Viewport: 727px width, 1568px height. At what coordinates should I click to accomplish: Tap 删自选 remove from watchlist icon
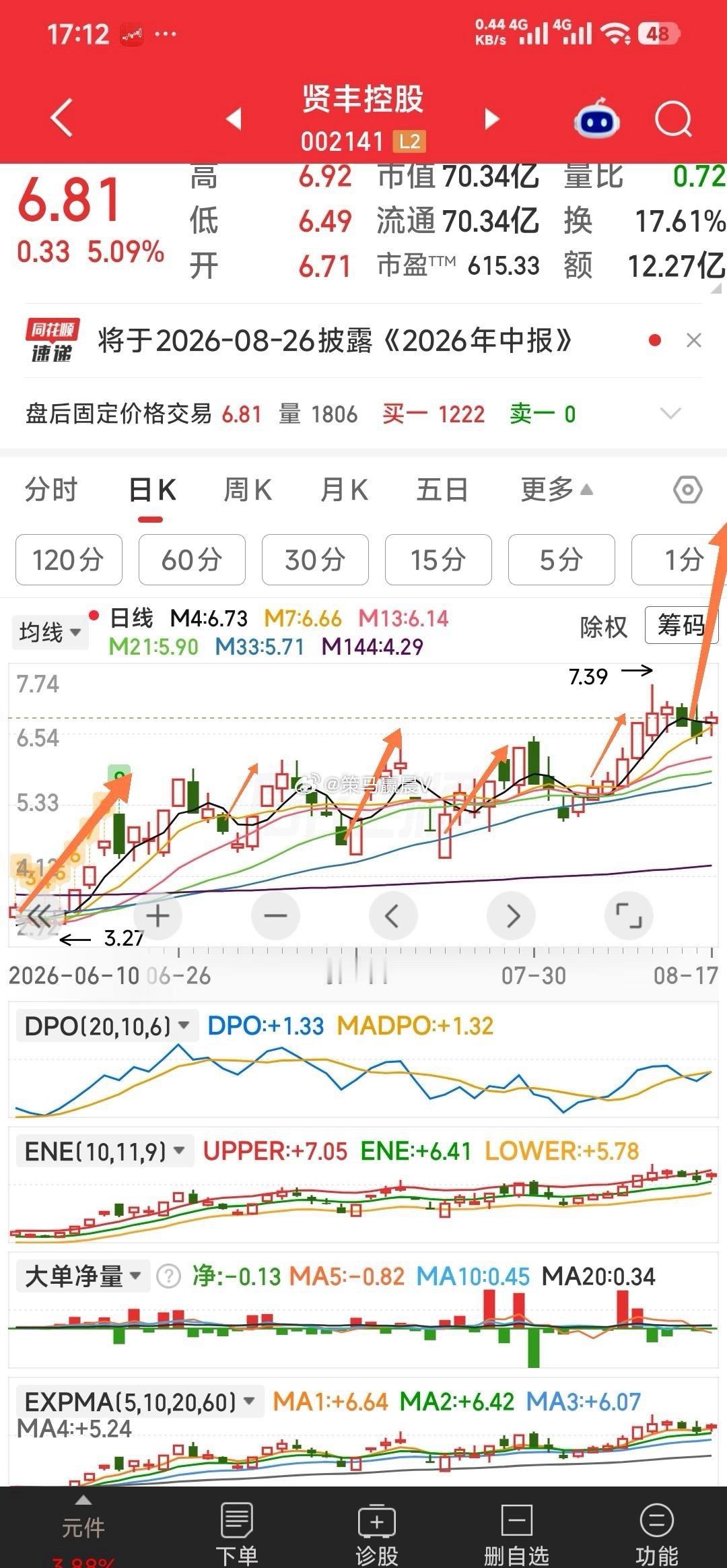click(516, 1534)
